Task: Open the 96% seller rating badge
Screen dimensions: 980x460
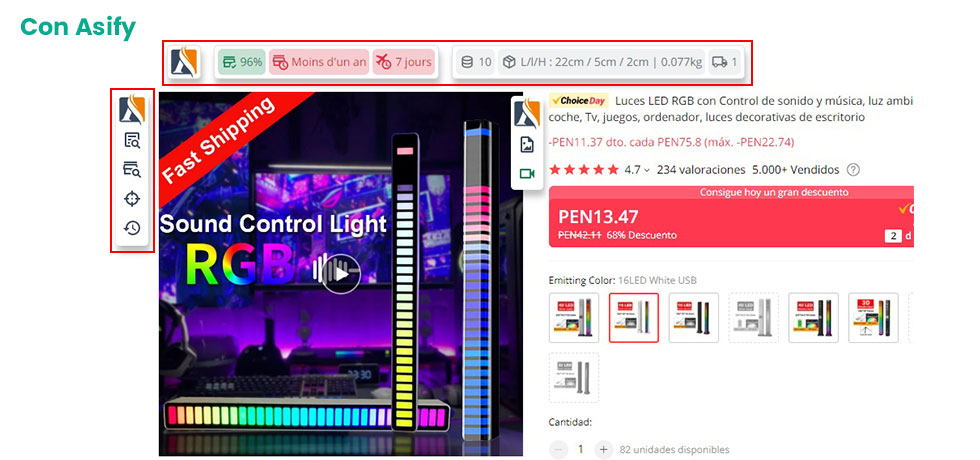Action: click(242, 62)
